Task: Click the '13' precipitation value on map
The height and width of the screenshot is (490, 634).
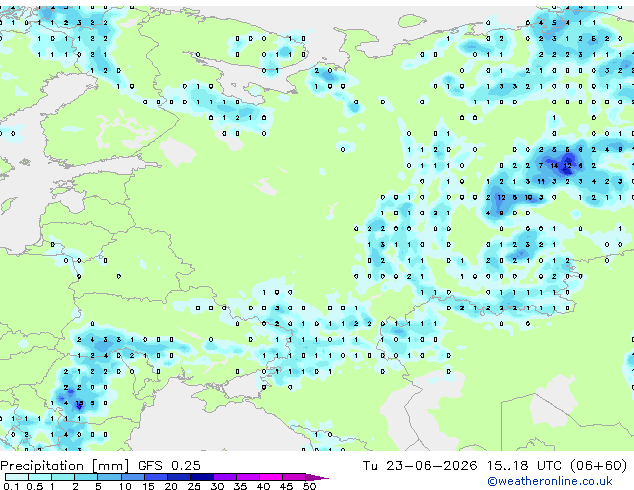Action: (x=79, y=403)
